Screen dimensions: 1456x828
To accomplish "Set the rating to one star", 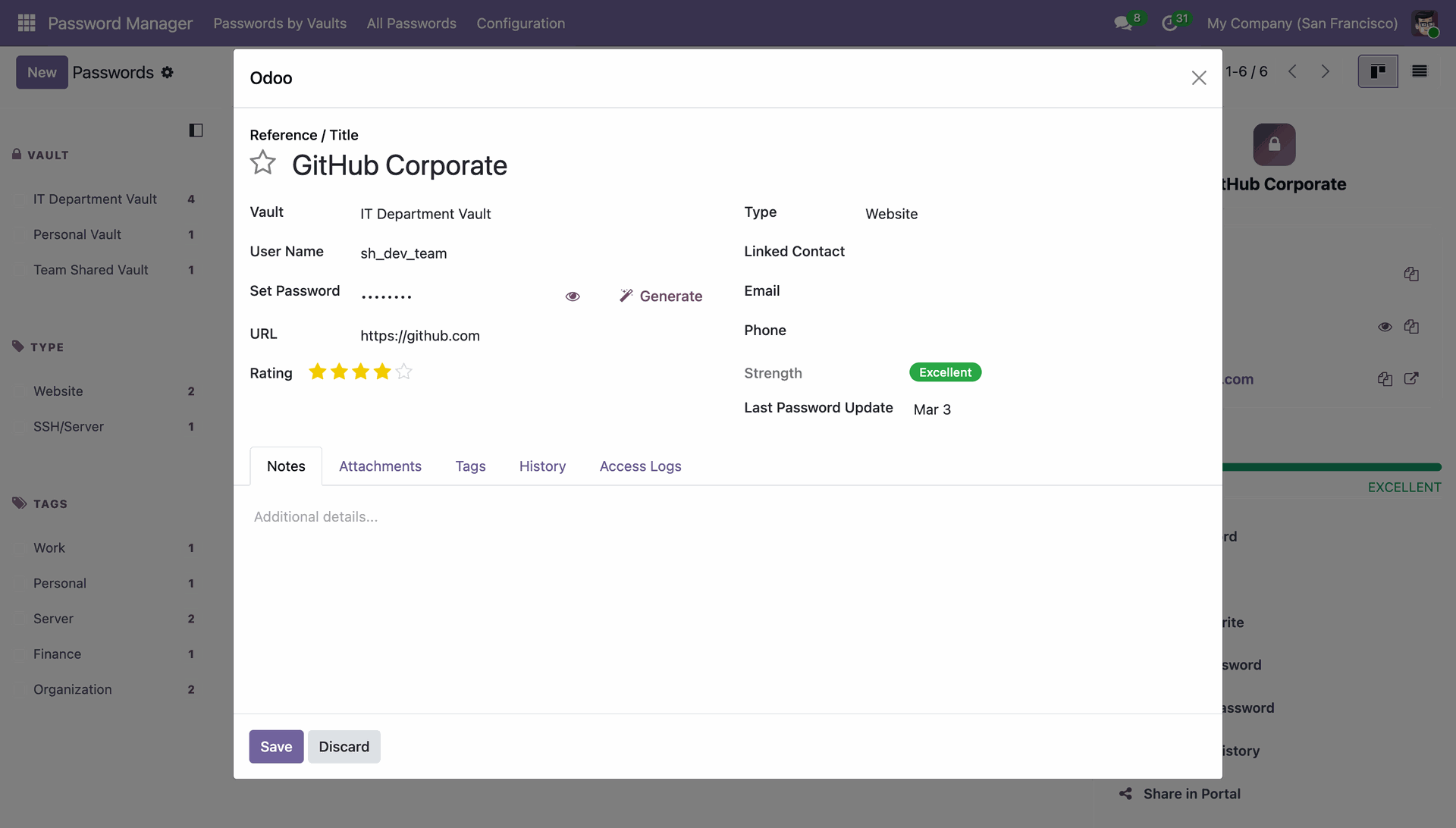I will click(x=318, y=372).
